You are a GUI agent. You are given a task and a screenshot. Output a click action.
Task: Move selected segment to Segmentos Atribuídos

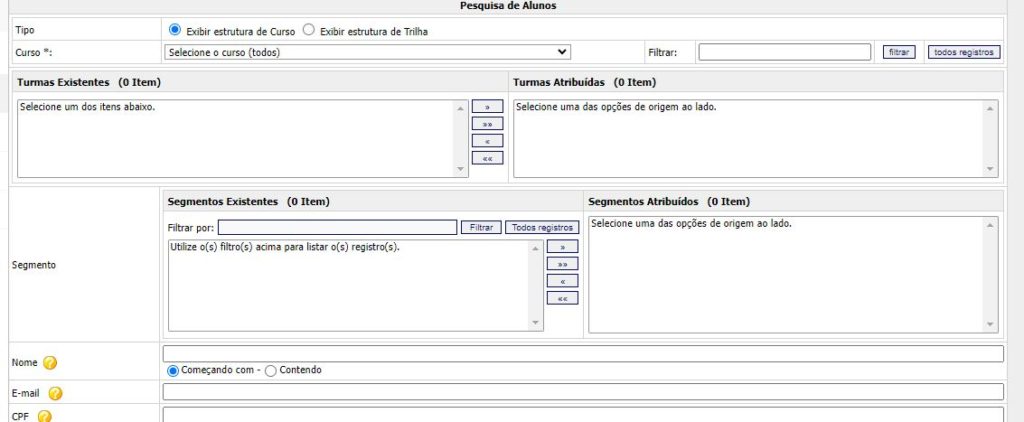coord(562,247)
